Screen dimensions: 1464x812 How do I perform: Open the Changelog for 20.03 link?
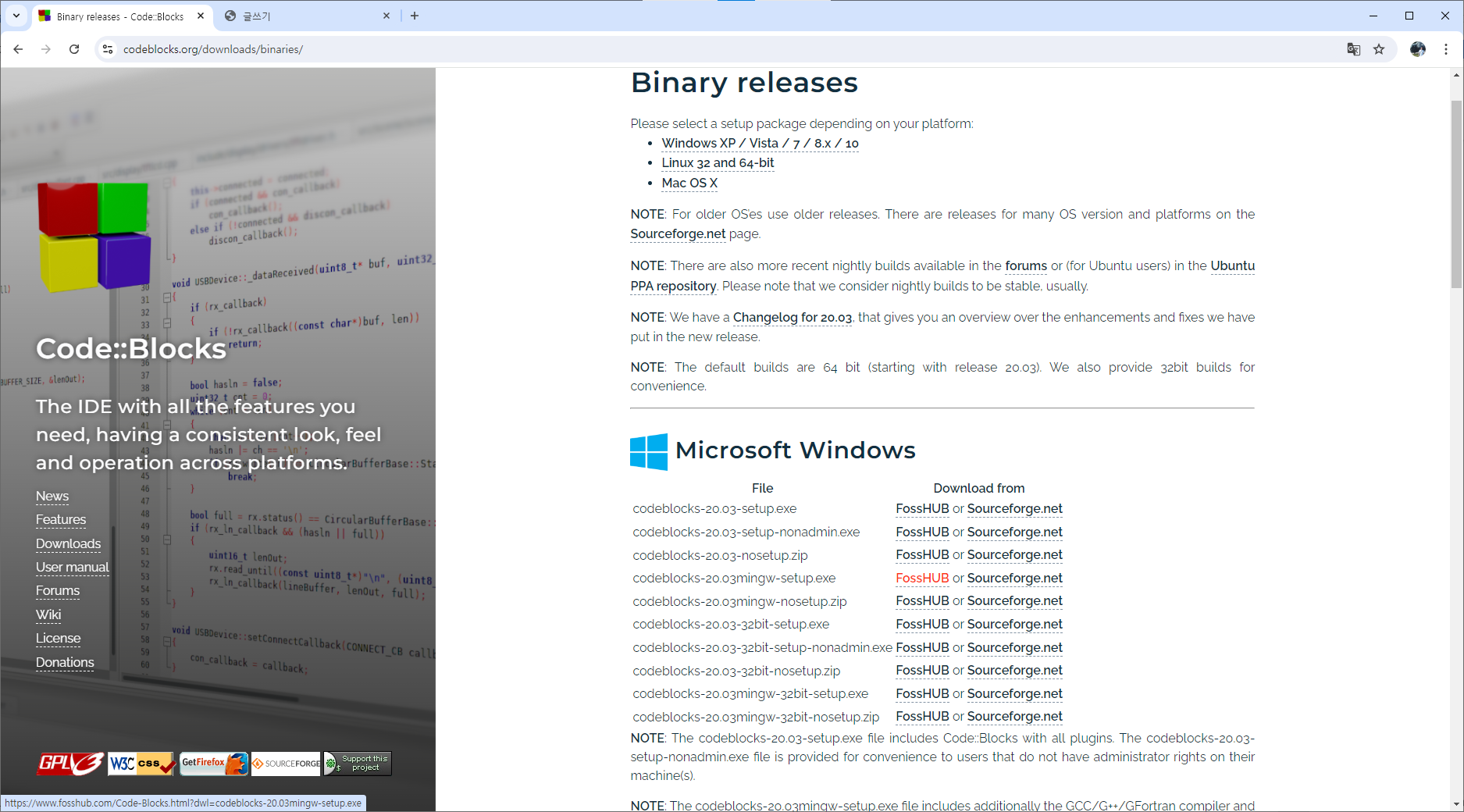tap(793, 318)
